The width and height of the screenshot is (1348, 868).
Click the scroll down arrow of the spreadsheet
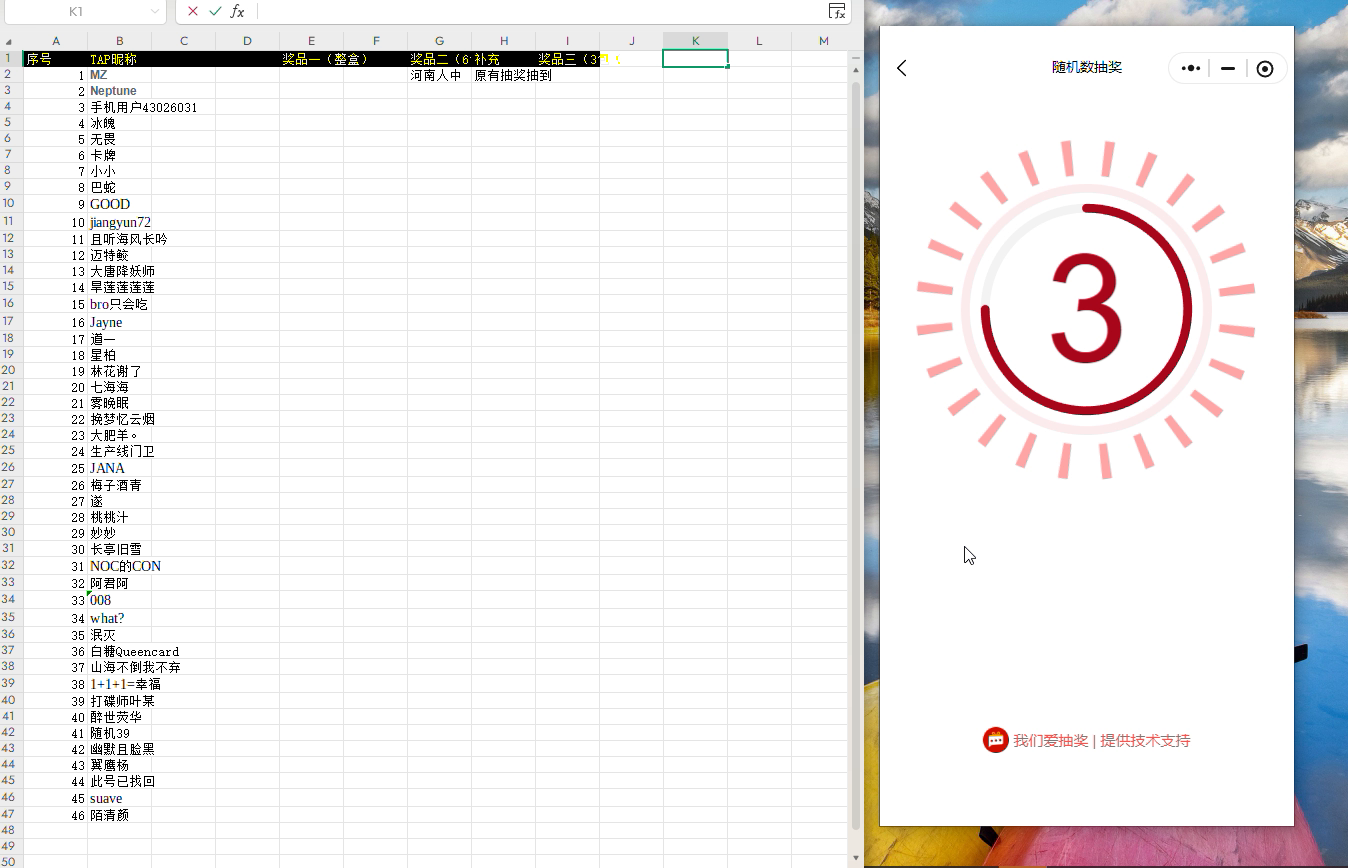[x=856, y=858]
